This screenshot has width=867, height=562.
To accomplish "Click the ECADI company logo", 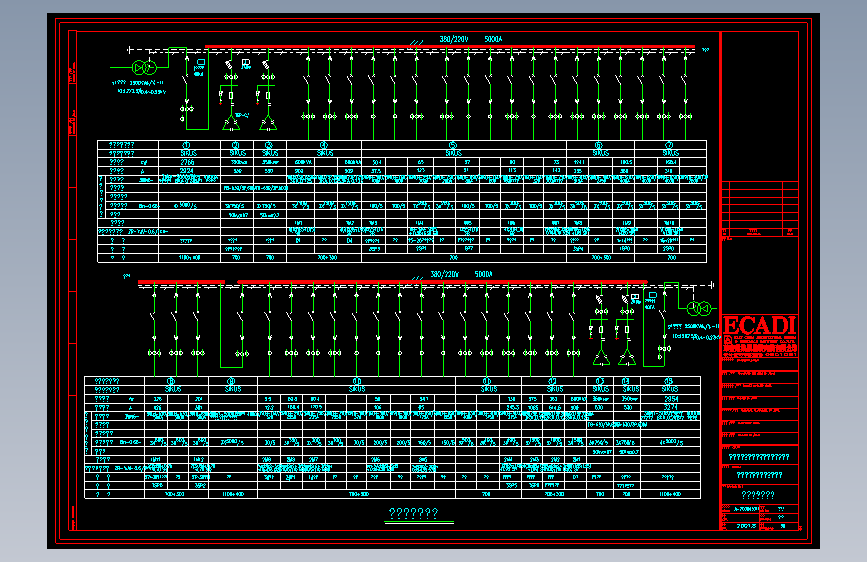I will (x=760, y=325).
